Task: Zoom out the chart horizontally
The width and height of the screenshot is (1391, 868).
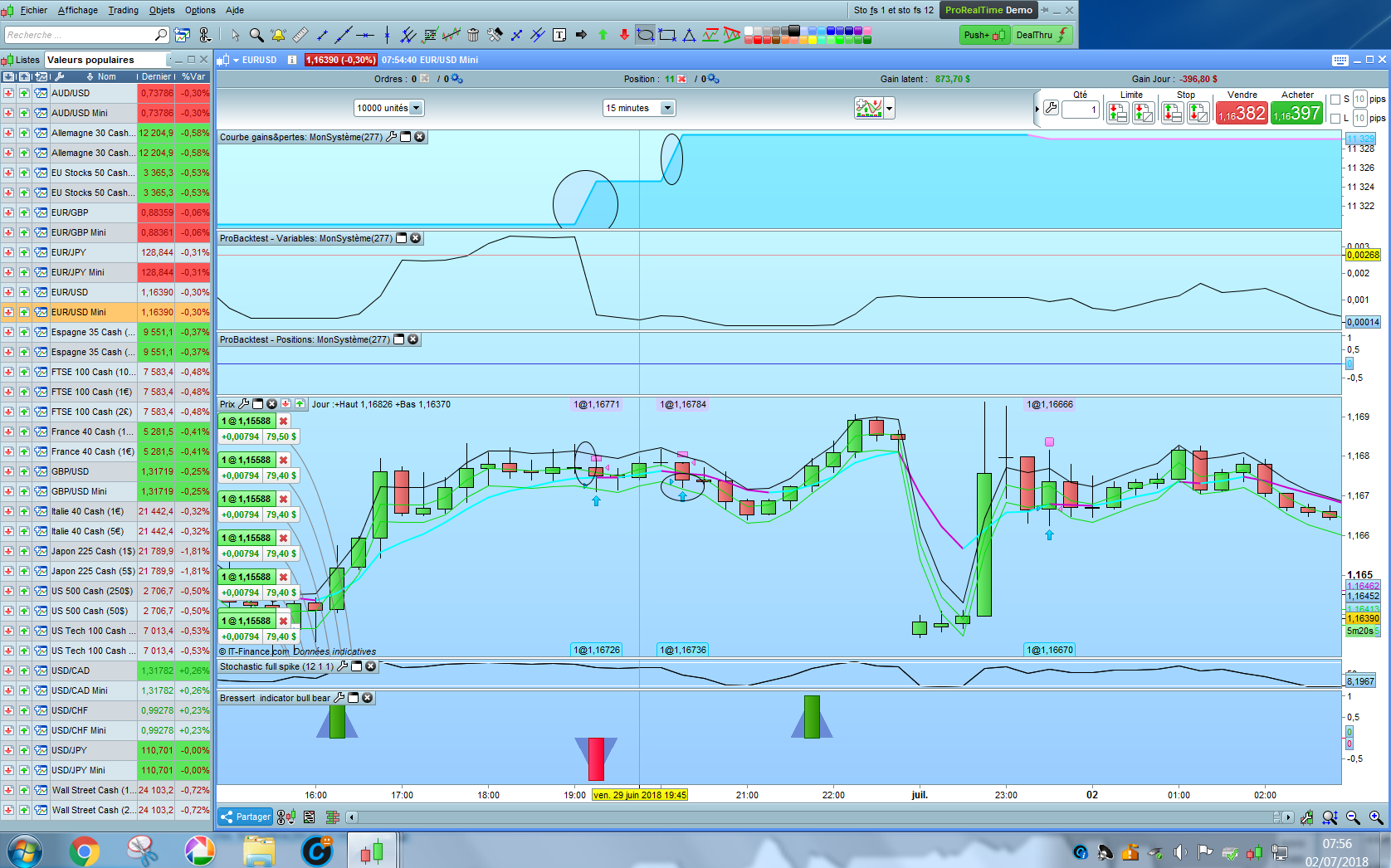Action: (x=1353, y=817)
